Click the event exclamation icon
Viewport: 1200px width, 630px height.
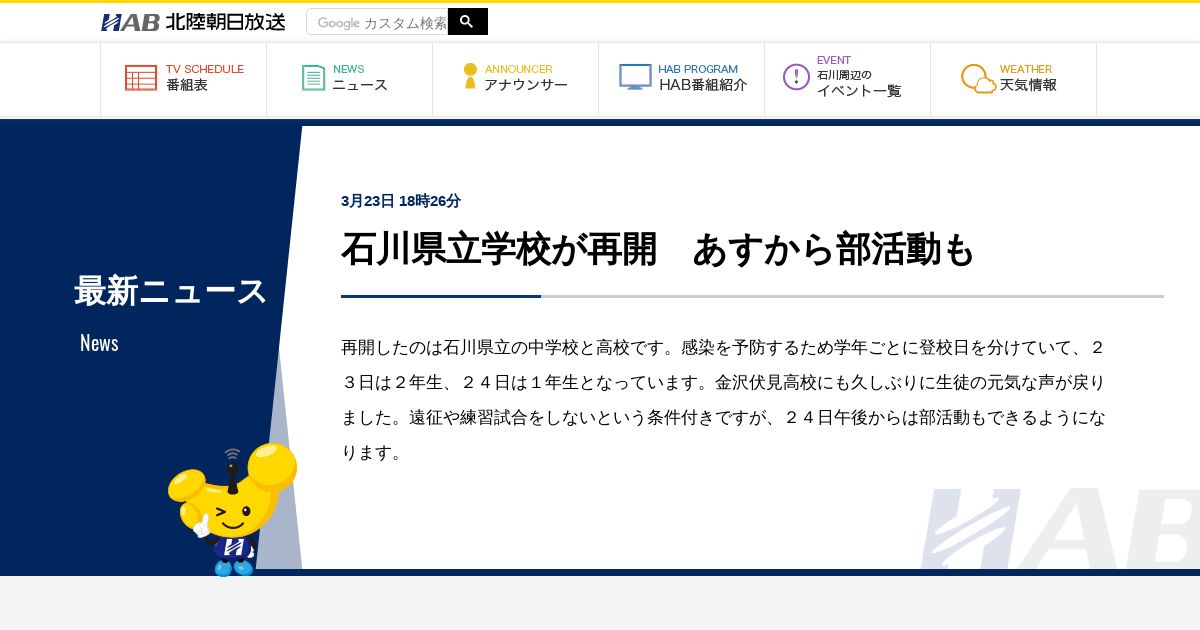tap(796, 77)
